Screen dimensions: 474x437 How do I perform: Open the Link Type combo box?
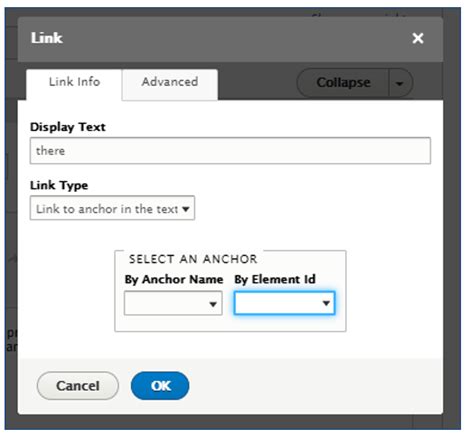coord(112,208)
